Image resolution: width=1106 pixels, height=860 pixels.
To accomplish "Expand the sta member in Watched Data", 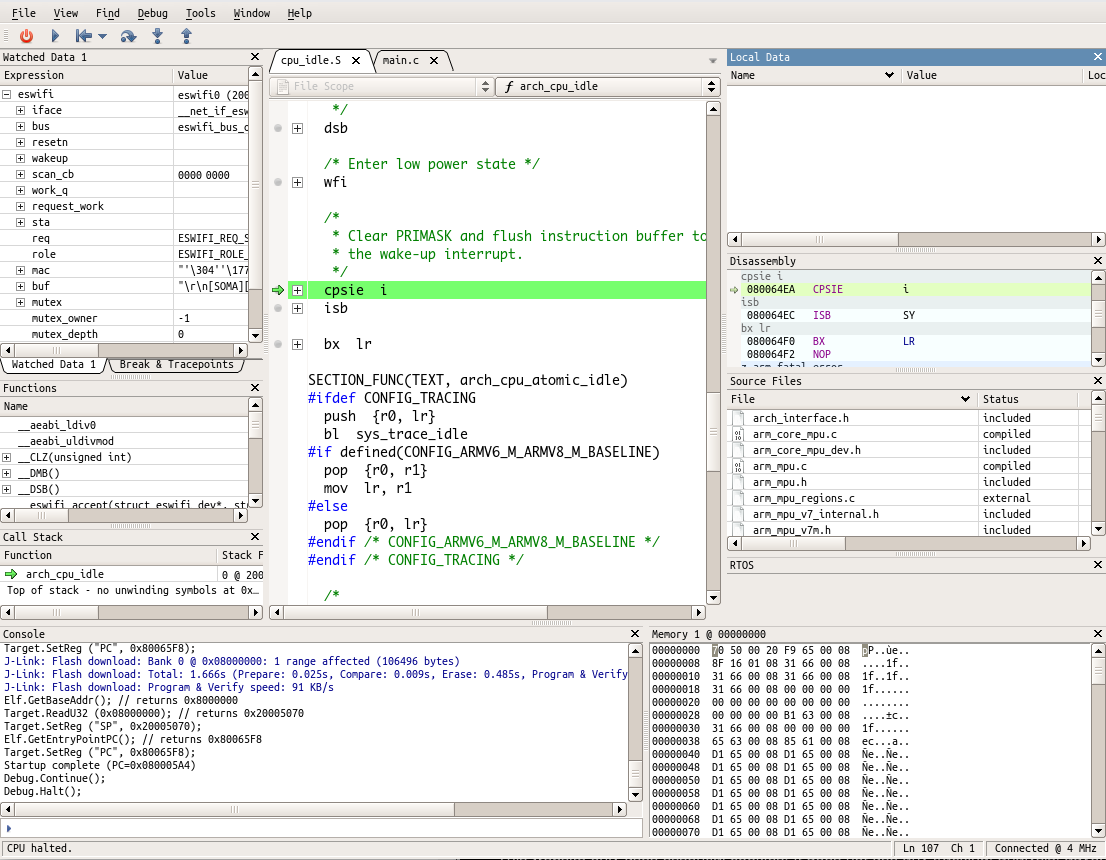I will tap(20, 222).
